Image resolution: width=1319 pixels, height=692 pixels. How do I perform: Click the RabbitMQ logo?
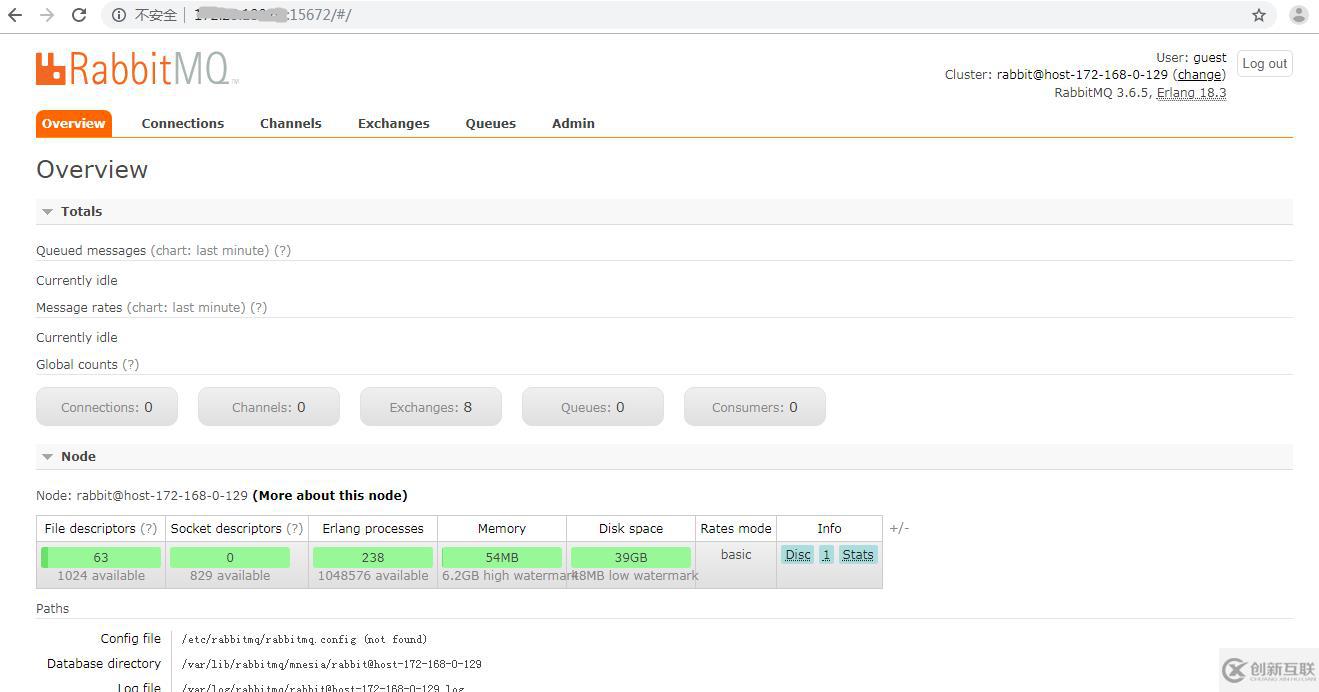(x=137, y=69)
